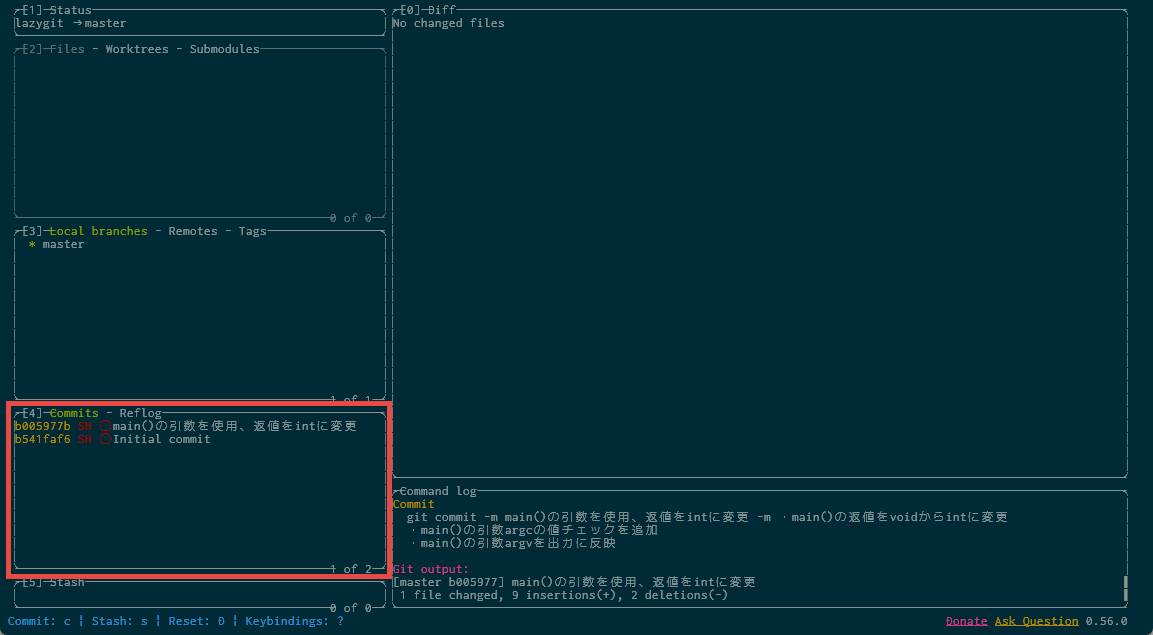Open the Ask Question link
Image resolution: width=1153 pixels, height=635 pixels.
1036,621
